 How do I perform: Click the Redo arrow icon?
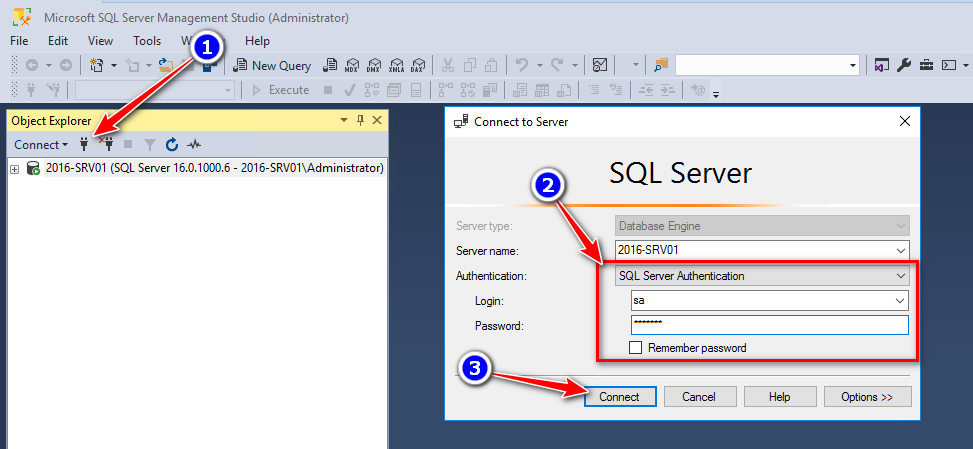click(x=557, y=64)
